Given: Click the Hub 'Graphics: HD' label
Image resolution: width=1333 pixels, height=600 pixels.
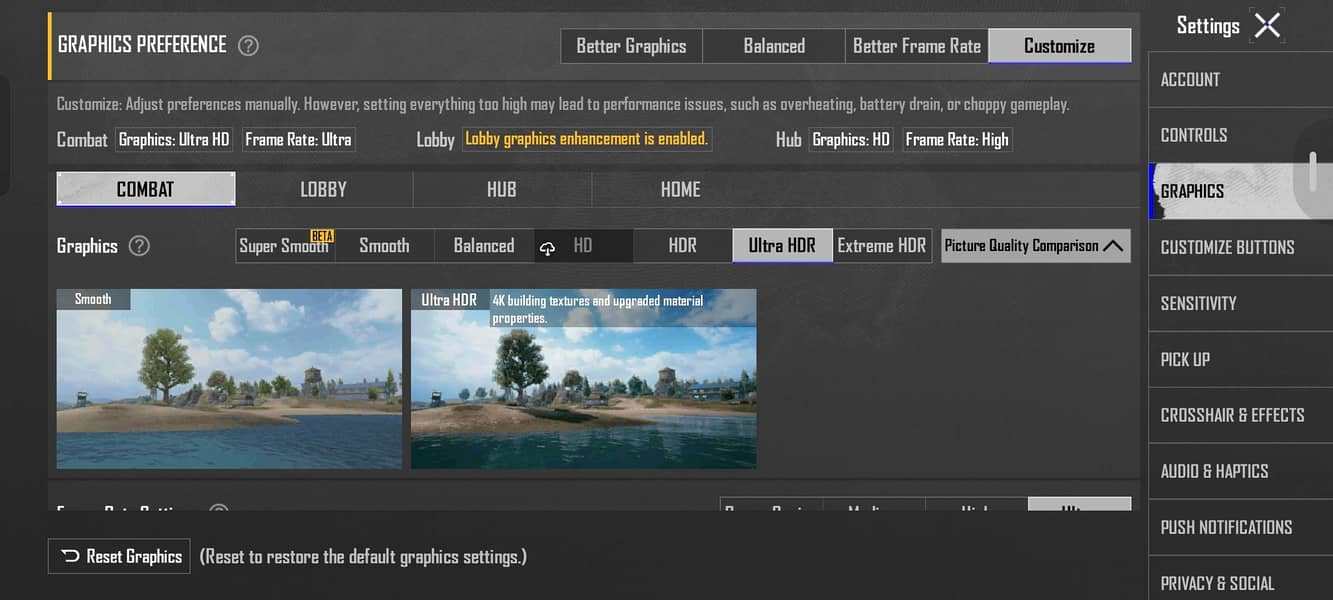Looking at the screenshot, I should pos(851,139).
